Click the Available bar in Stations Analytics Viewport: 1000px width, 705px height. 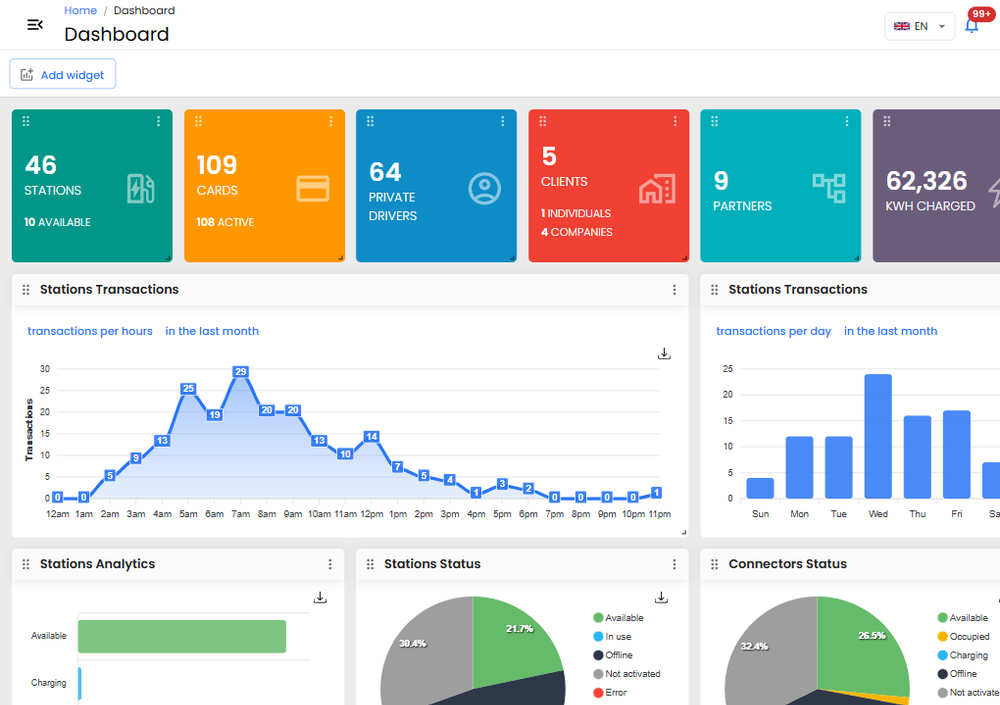182,636
